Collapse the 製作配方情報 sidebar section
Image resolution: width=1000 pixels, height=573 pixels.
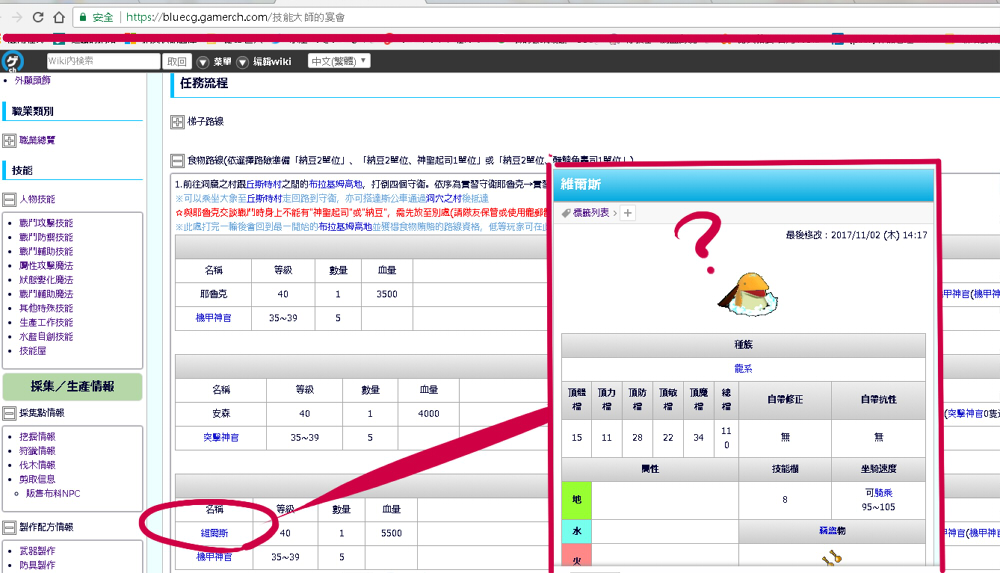9,528
